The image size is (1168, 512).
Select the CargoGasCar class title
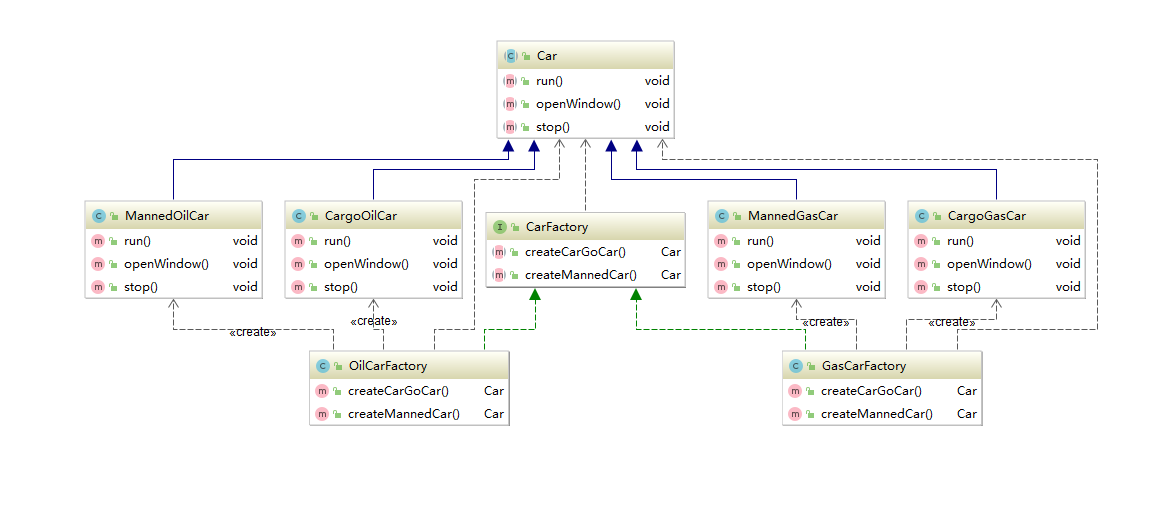click(987, 216)
